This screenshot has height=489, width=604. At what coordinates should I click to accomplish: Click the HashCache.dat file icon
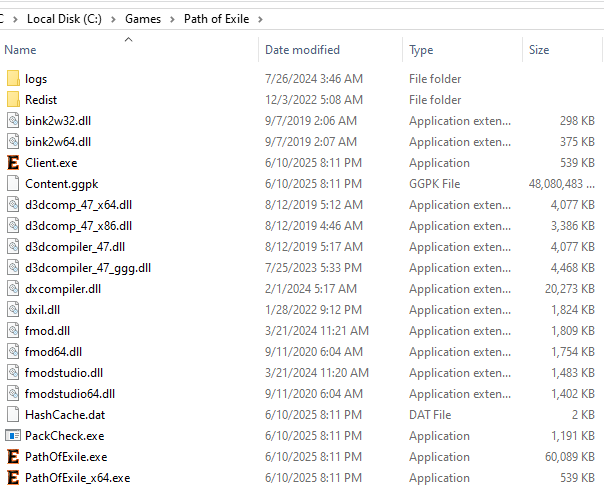click(13, 415)
